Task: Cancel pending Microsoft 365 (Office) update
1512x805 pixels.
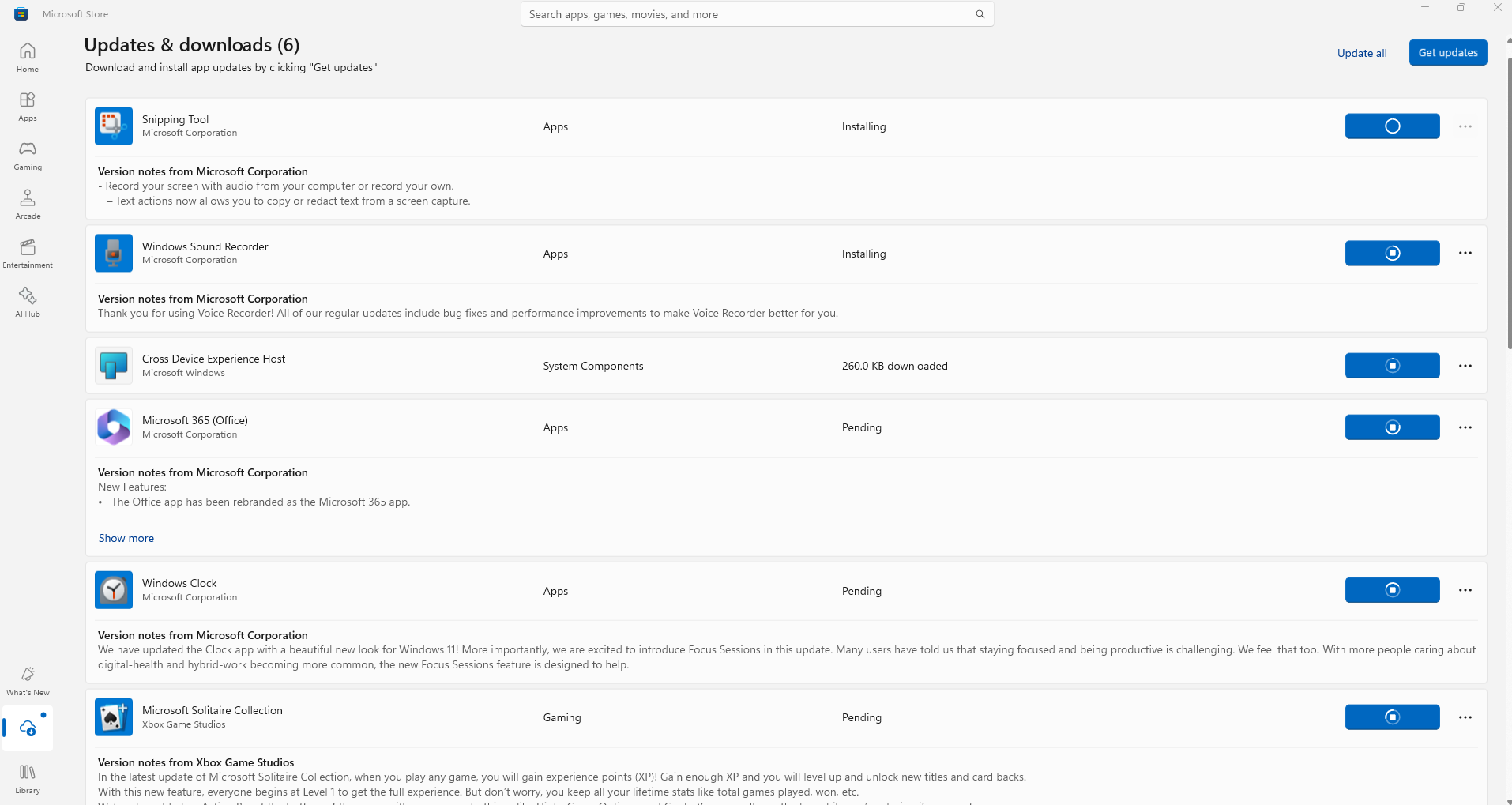Action: pyautogui.click(x=1392, y=427)
